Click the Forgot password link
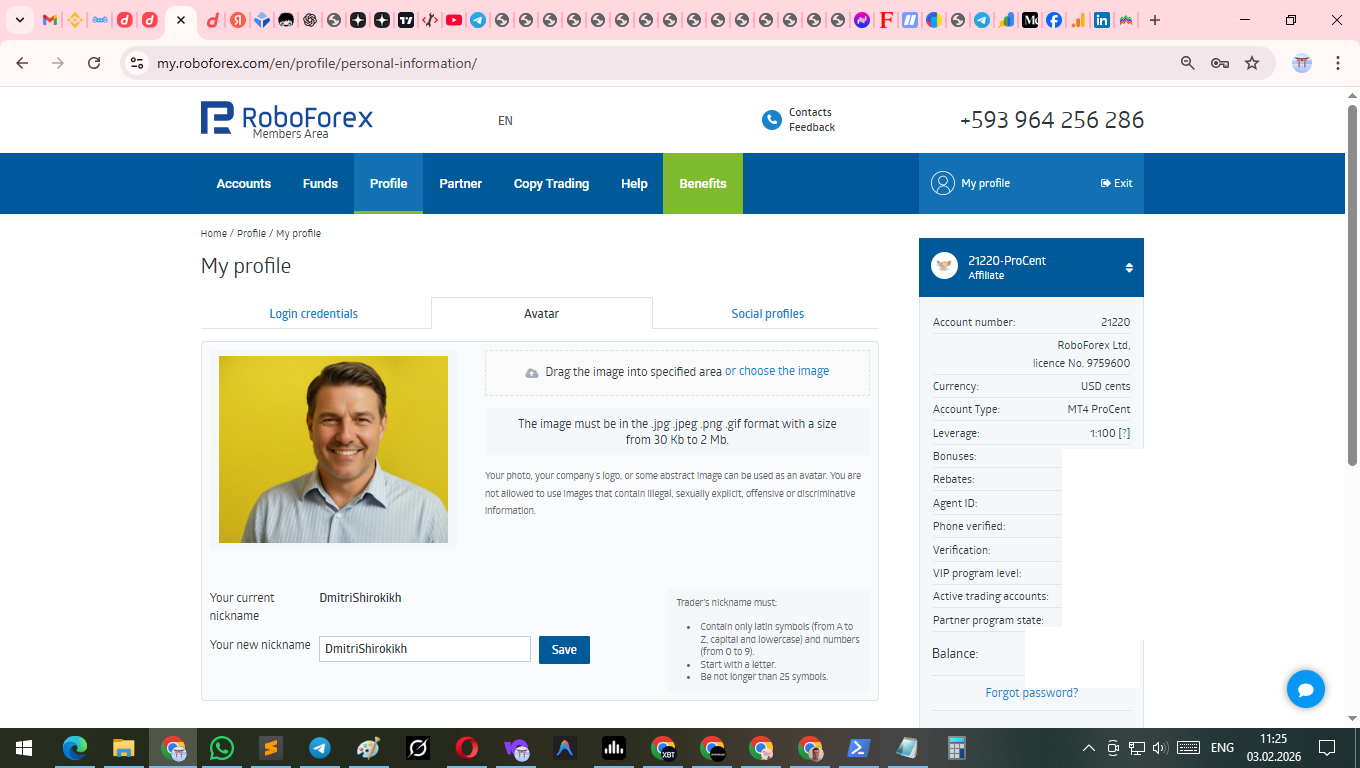The image size is (1360, 768). tap(1031, 692)
